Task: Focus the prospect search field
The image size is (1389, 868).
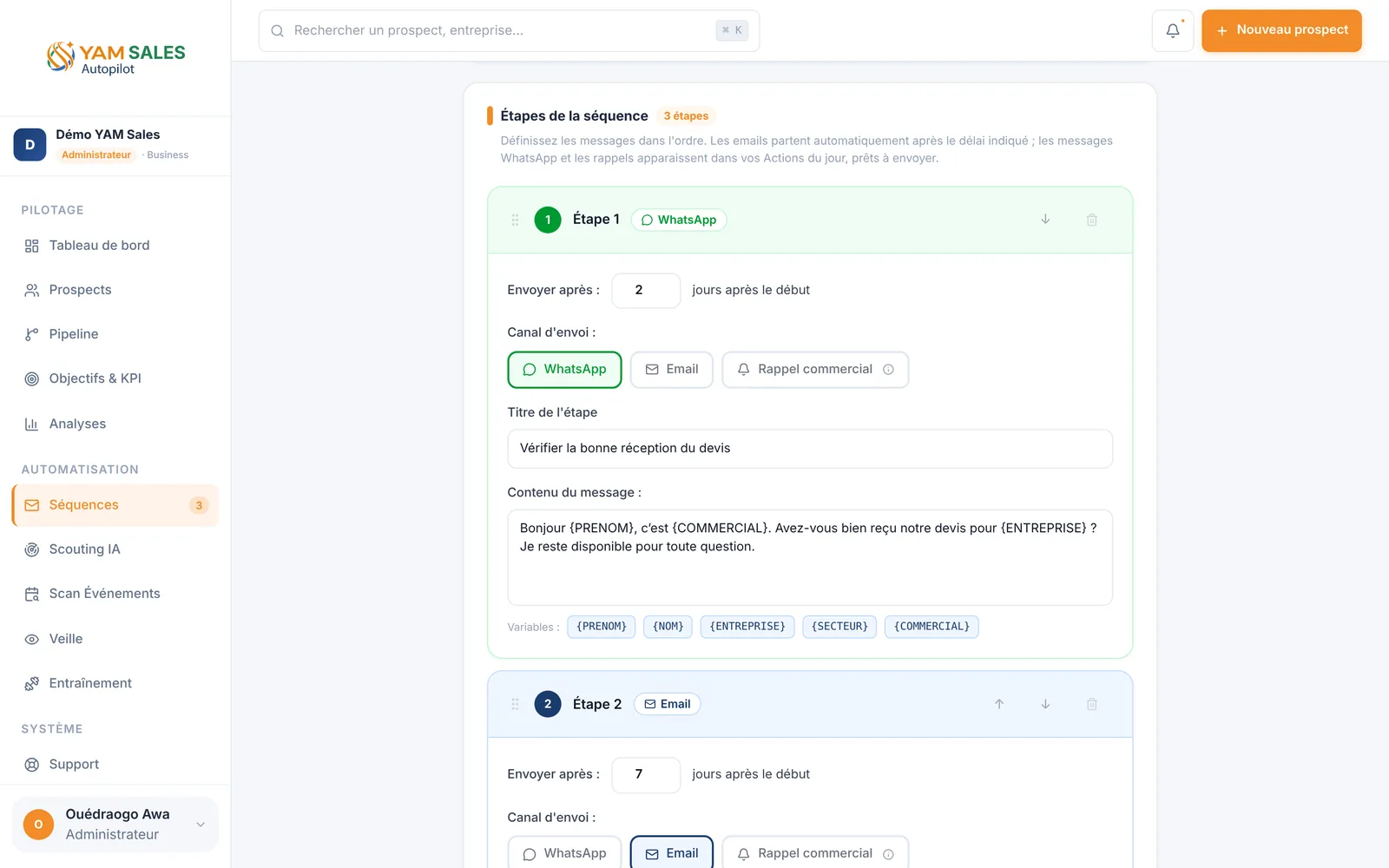Action: [x=509, y=31]
